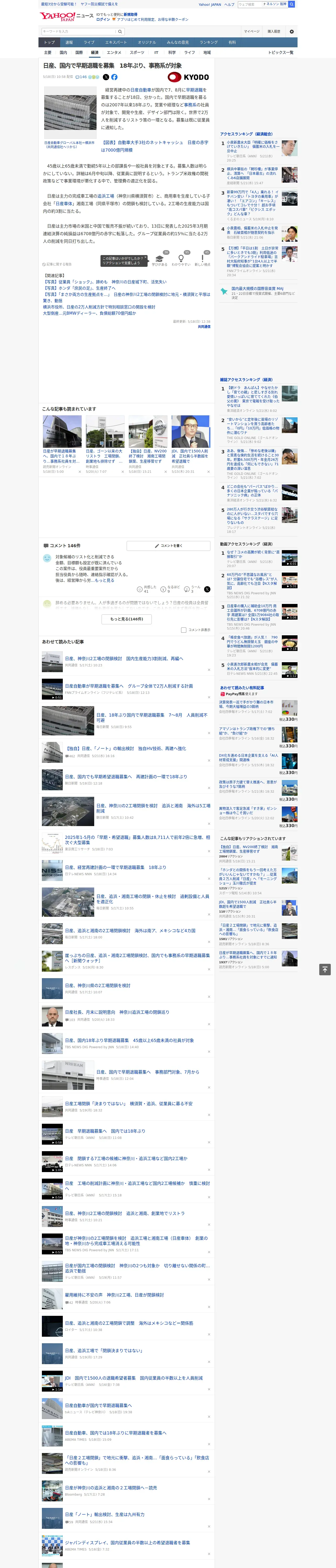Select the エキスパート navigation tab
The width and height of the screenshot is (336, 1568).
116,43
